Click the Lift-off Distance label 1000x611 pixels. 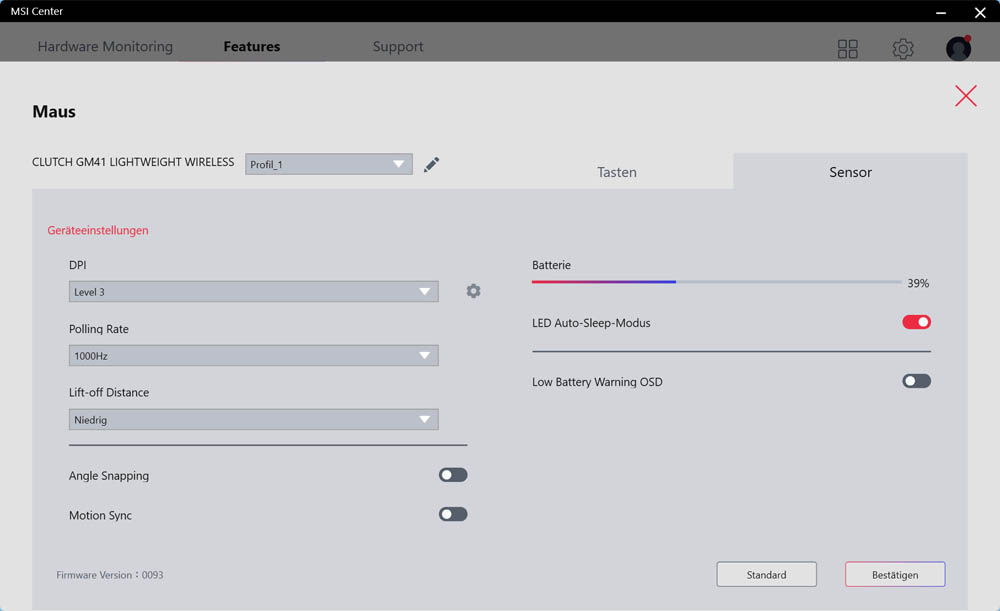point(109,392)
